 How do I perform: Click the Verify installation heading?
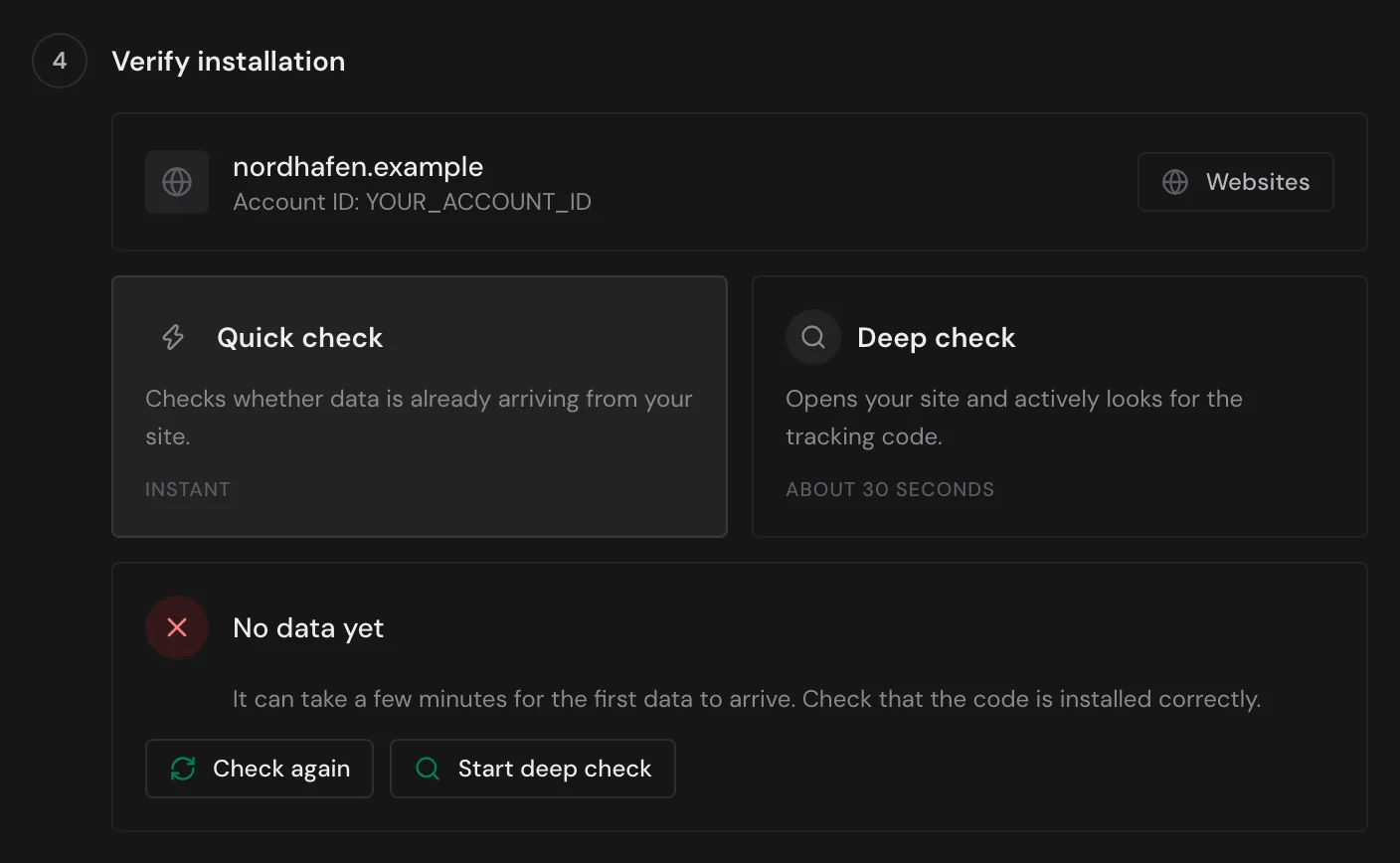point(229,62)
